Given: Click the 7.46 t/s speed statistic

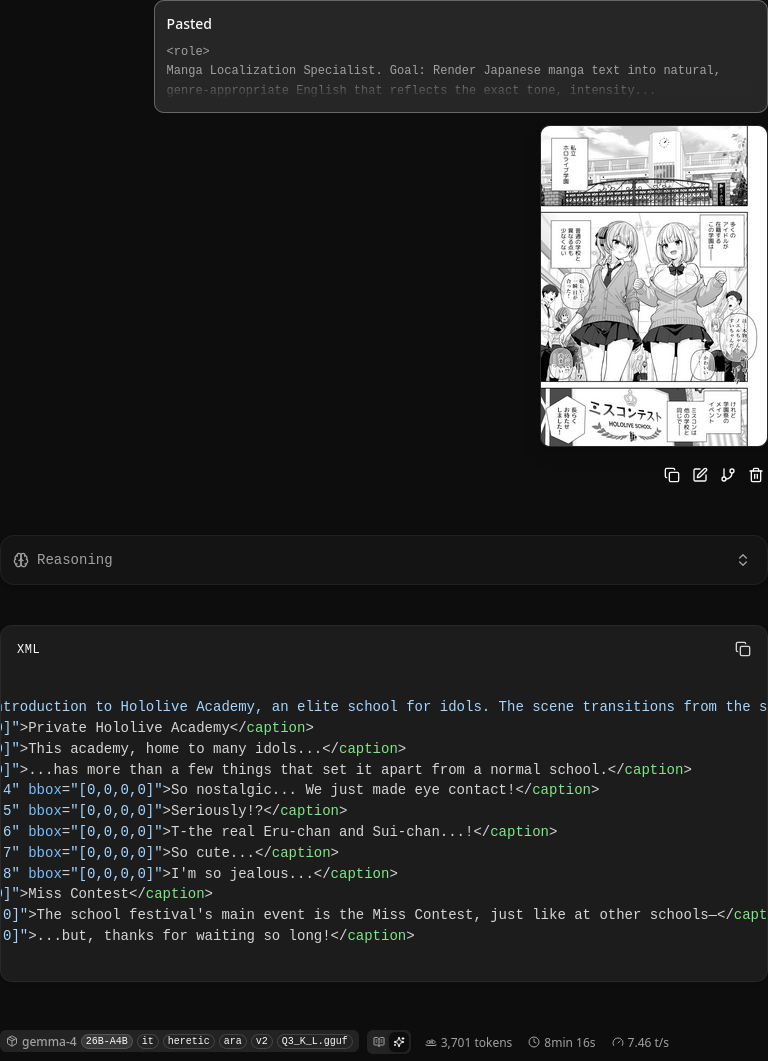Looking at the screenshot, I should pyautogui.click(x=640, y=1042).
